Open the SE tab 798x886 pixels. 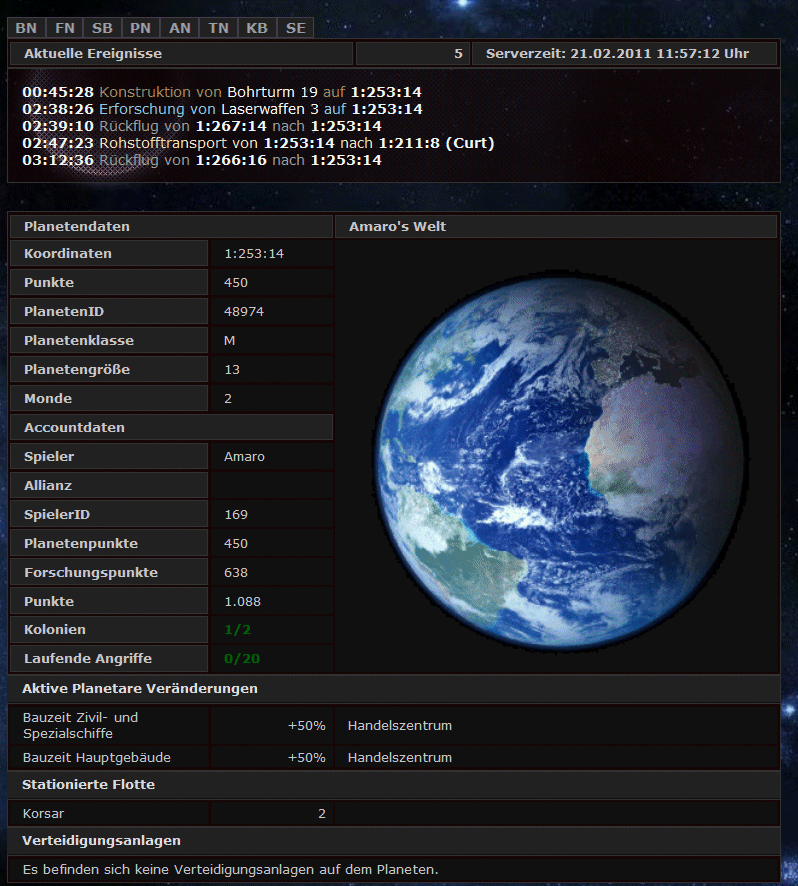pos(296,28)
